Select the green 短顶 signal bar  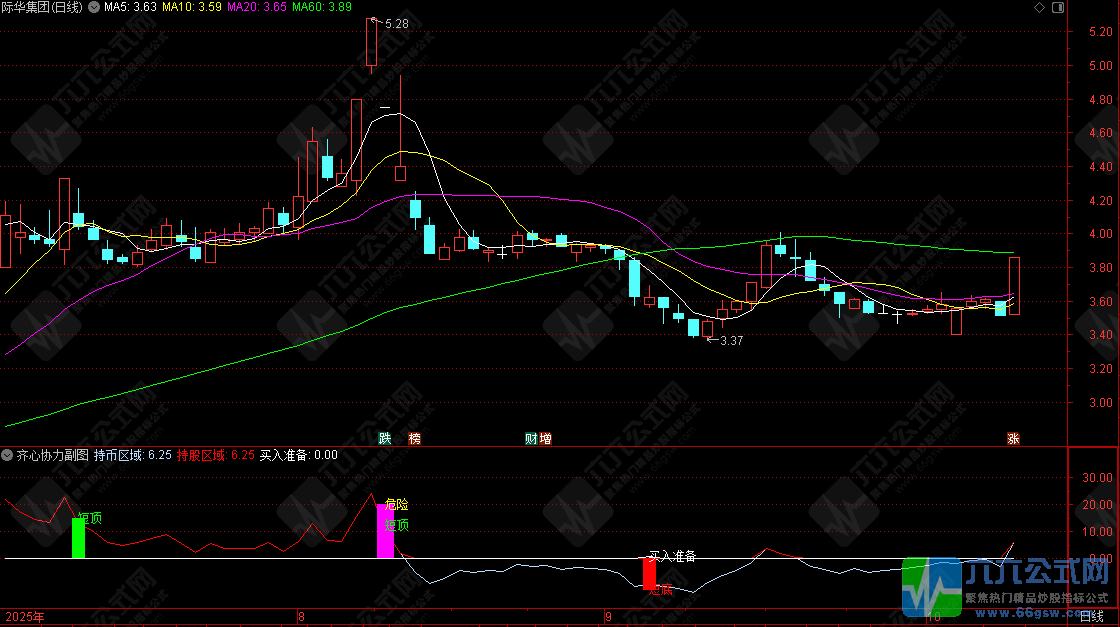[78, 538]
